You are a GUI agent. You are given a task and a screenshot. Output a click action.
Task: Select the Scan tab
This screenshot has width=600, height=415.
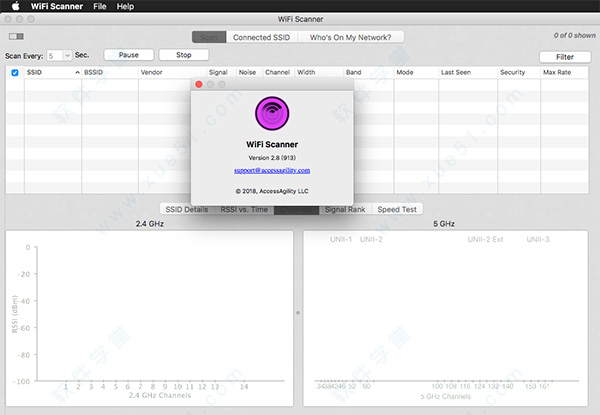click(x=209, y=37)
